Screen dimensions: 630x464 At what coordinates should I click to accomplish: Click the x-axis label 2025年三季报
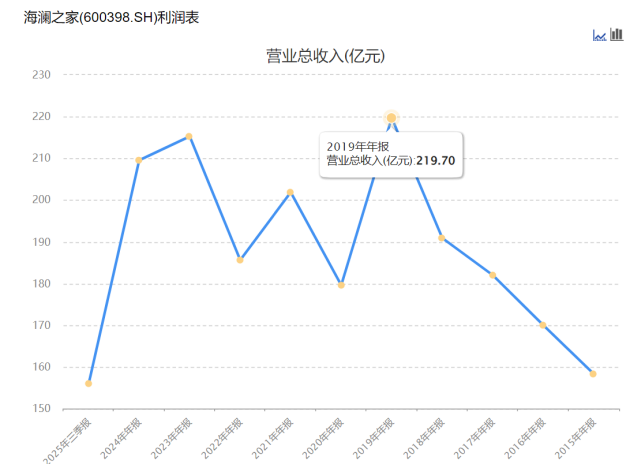[67, 441]
